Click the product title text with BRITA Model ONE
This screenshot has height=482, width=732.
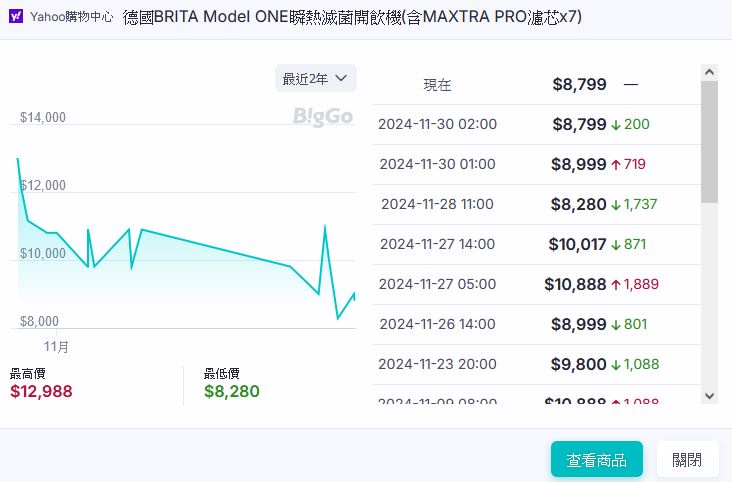point(352,17)
